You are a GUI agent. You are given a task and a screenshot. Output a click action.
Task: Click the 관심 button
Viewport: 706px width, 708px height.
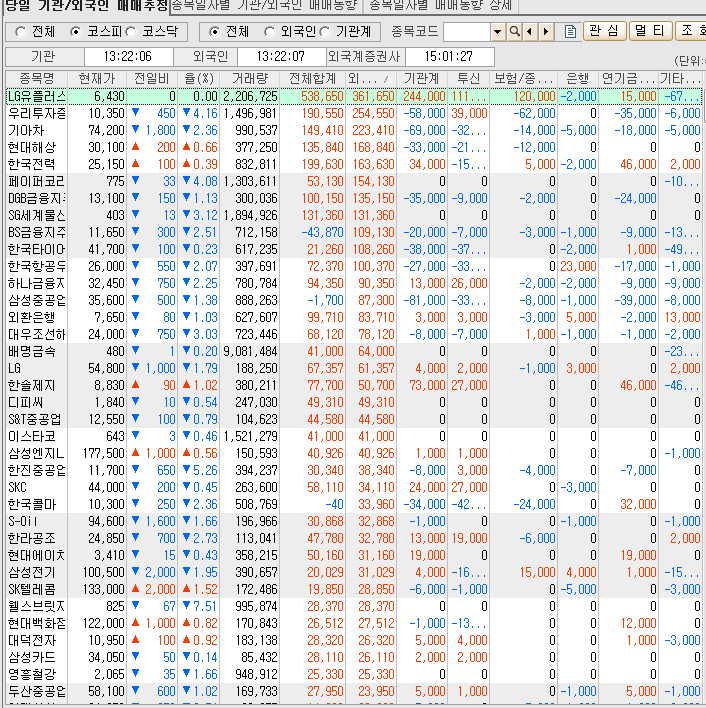pyautogui.click(x=604, y=31)
